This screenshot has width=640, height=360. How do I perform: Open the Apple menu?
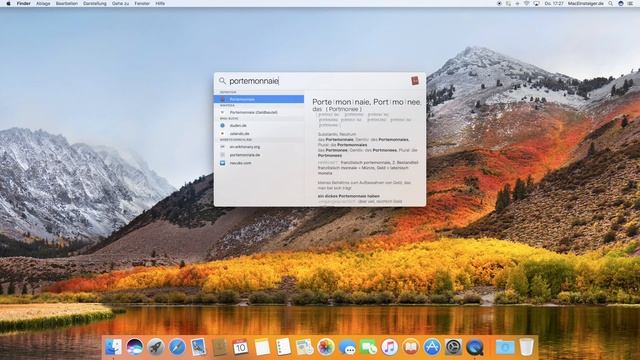point(8,3)
